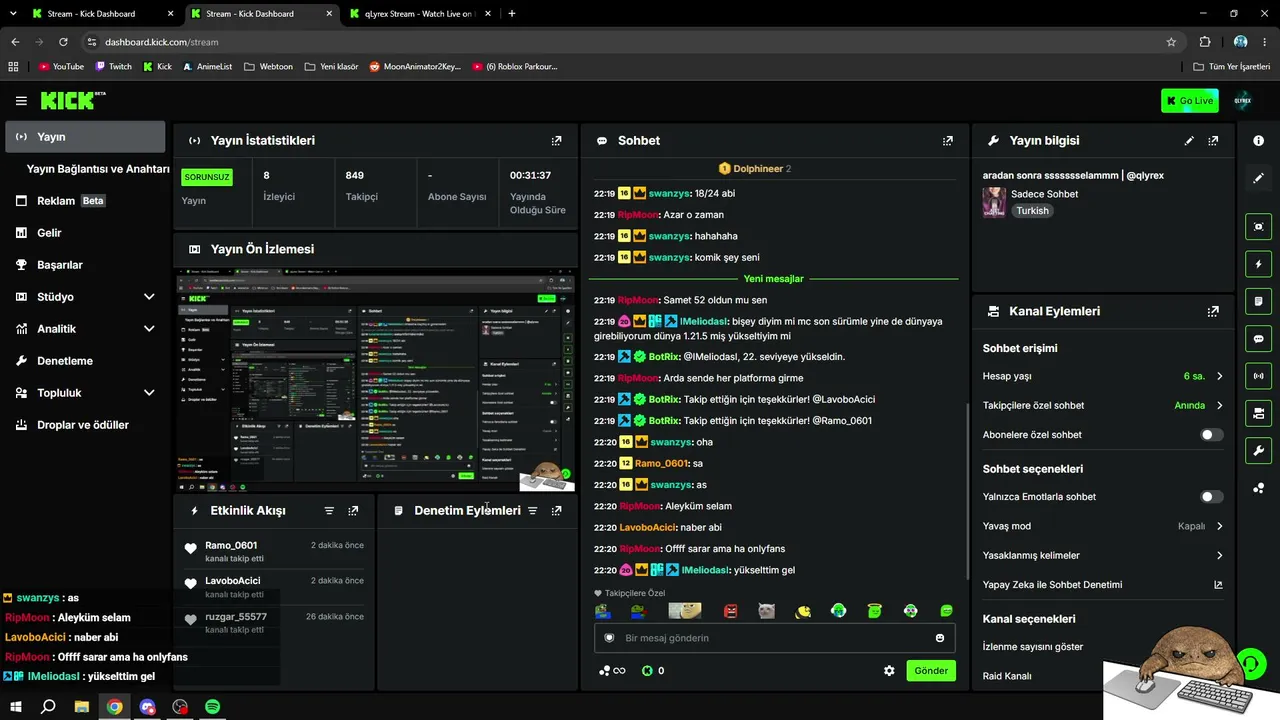
Task: Open the AnimeList bookmark
Action: [207, 67]
